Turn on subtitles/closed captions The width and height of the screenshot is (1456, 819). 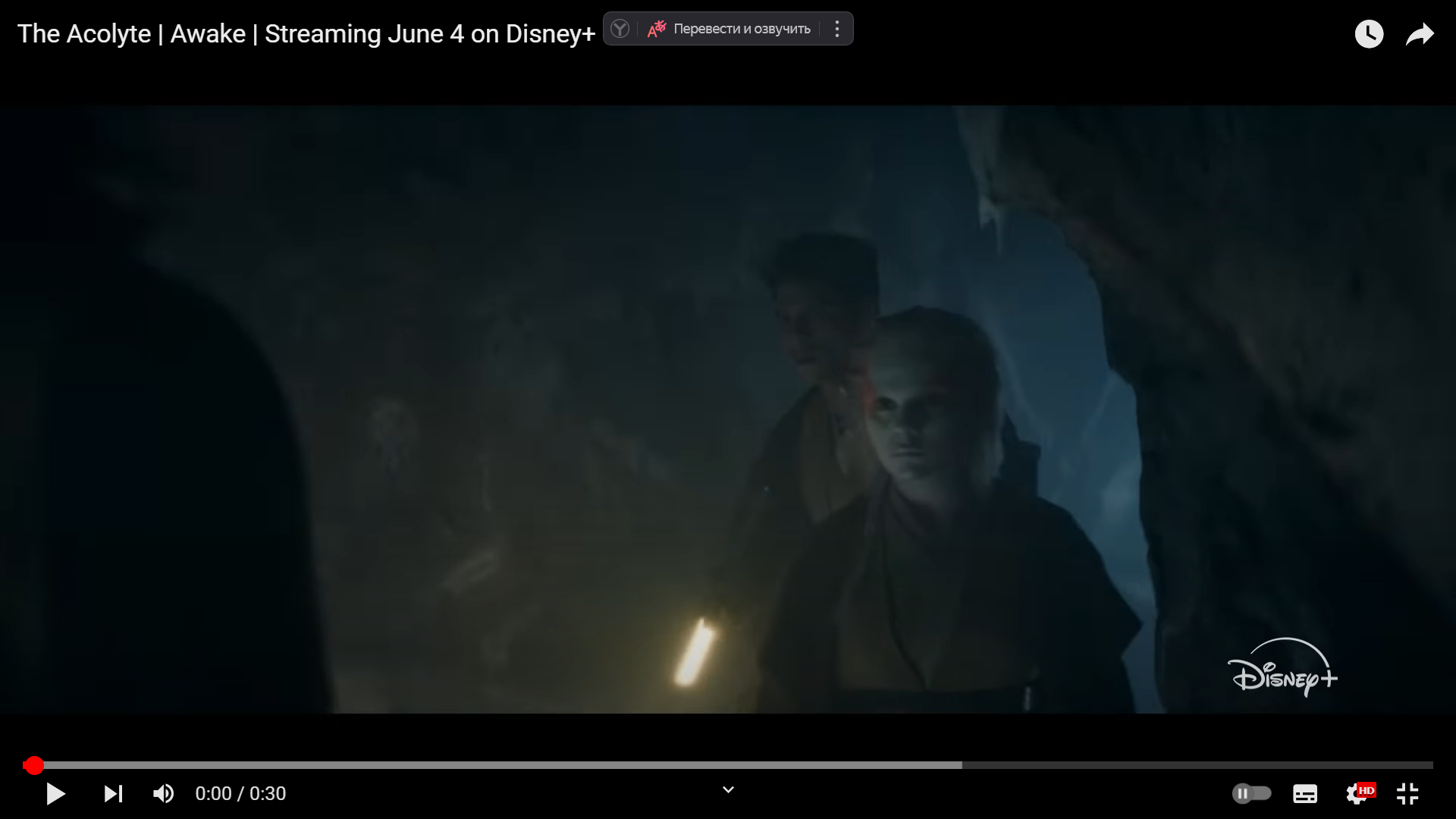click(x=1305, y=794)
